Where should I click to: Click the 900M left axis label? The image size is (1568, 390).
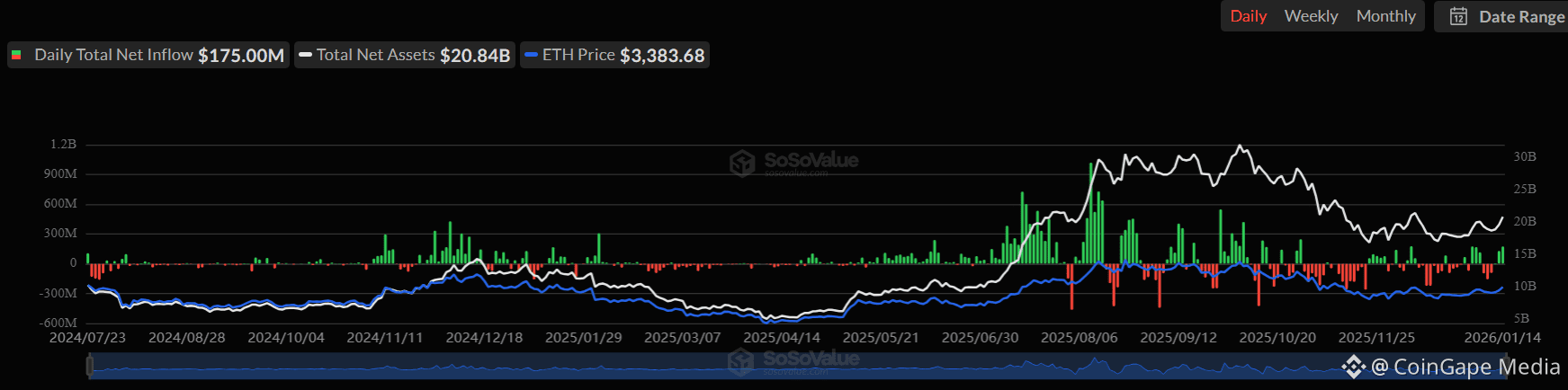pyautogui.click(x=60, y=173)
